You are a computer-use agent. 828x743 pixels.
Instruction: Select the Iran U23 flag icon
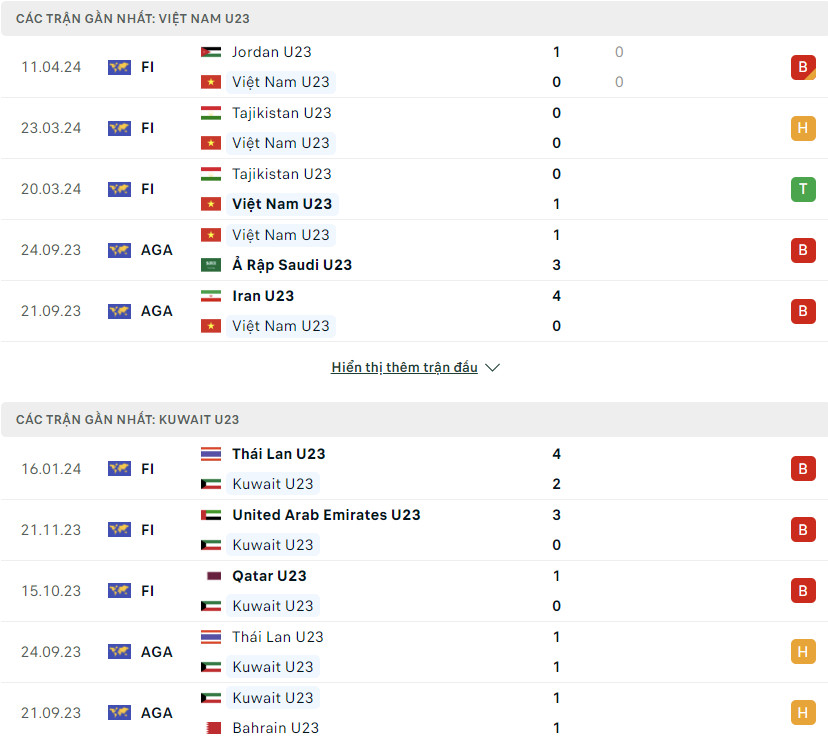pyautogui.click(x=213, y=295)
